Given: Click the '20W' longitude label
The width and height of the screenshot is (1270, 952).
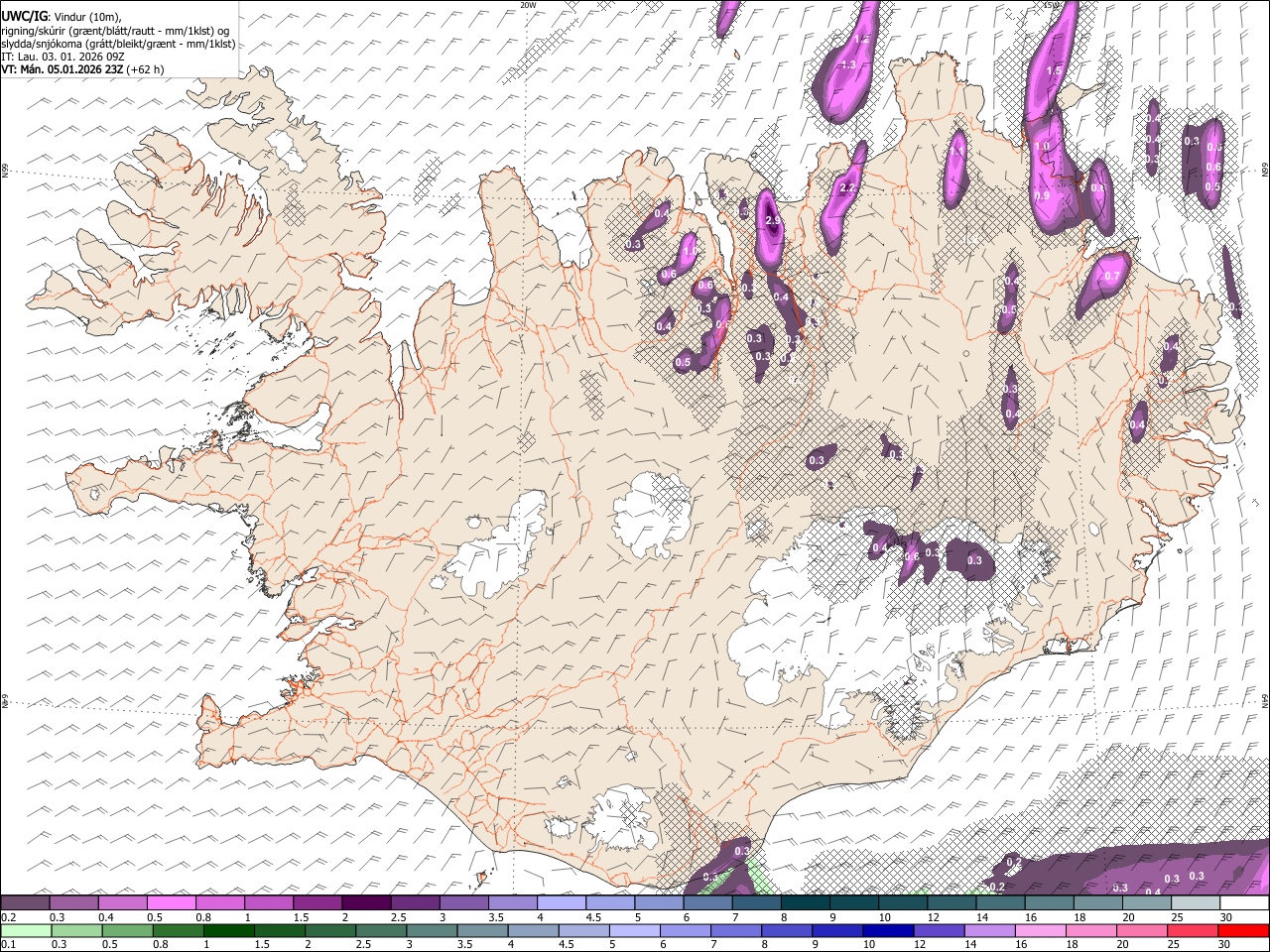Looking at the screenshot, I should 529,5.
